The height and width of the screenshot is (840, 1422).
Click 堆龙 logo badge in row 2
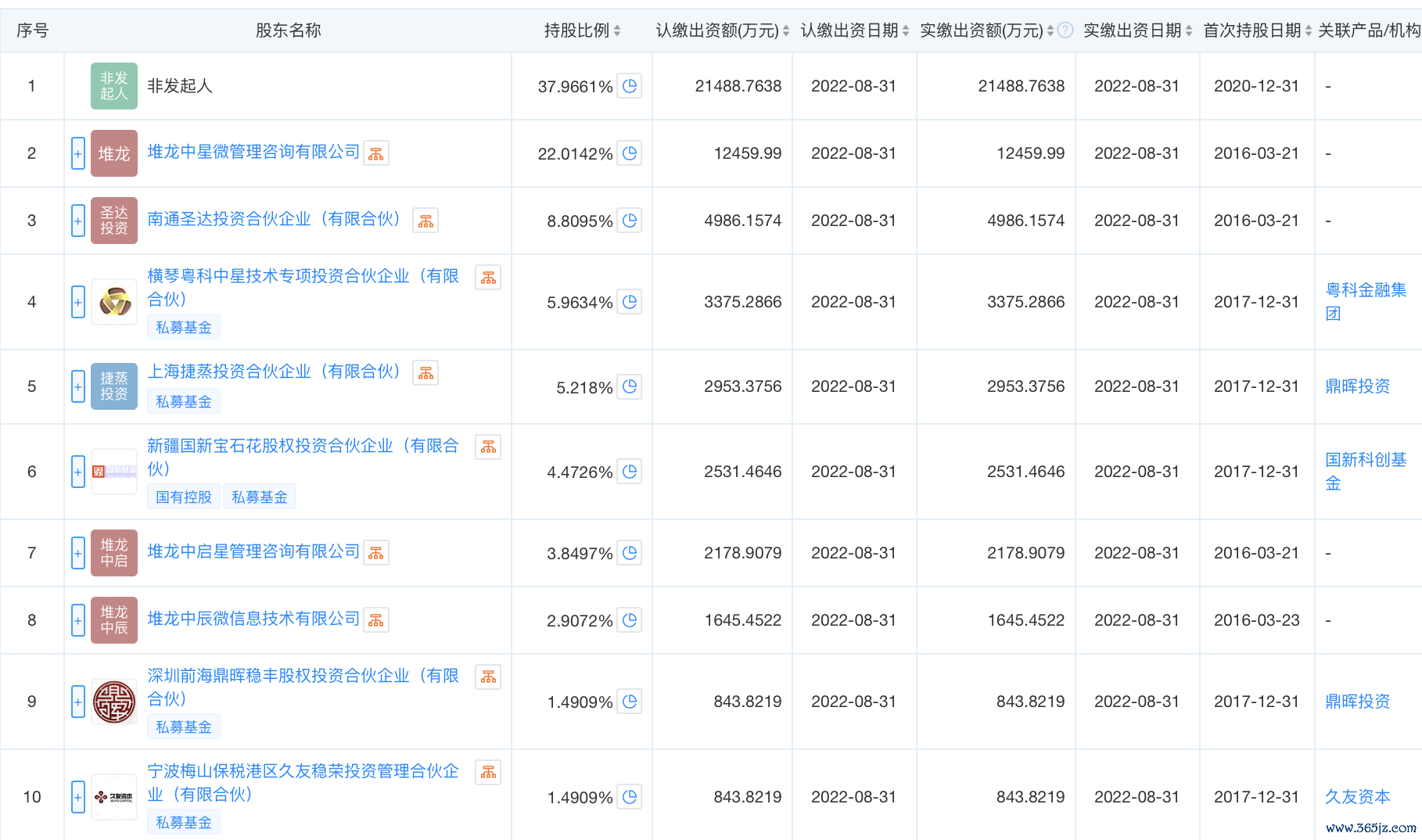point(114,153)
